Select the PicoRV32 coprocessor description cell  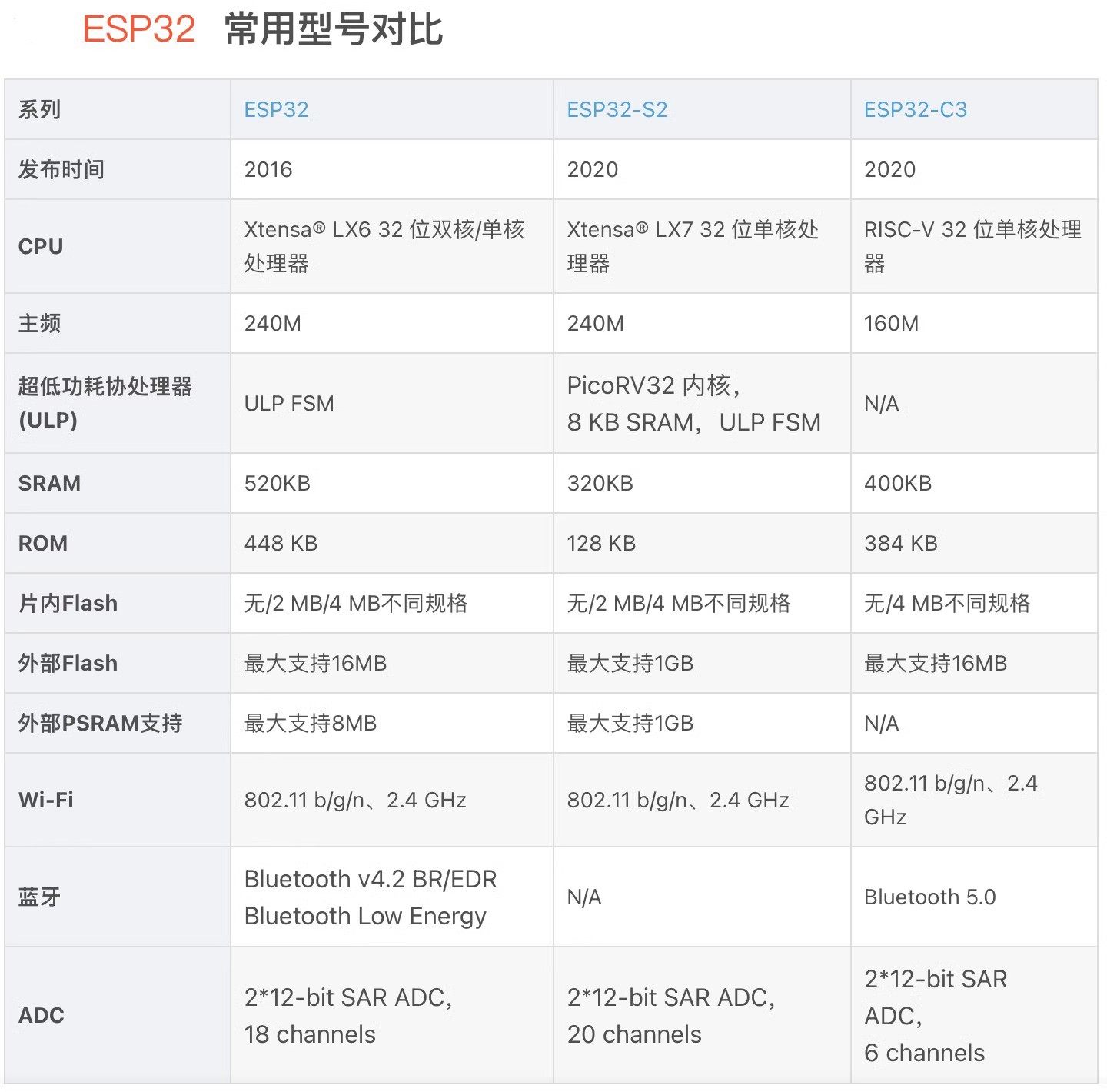pyautogui.click(x=692, y=403)
